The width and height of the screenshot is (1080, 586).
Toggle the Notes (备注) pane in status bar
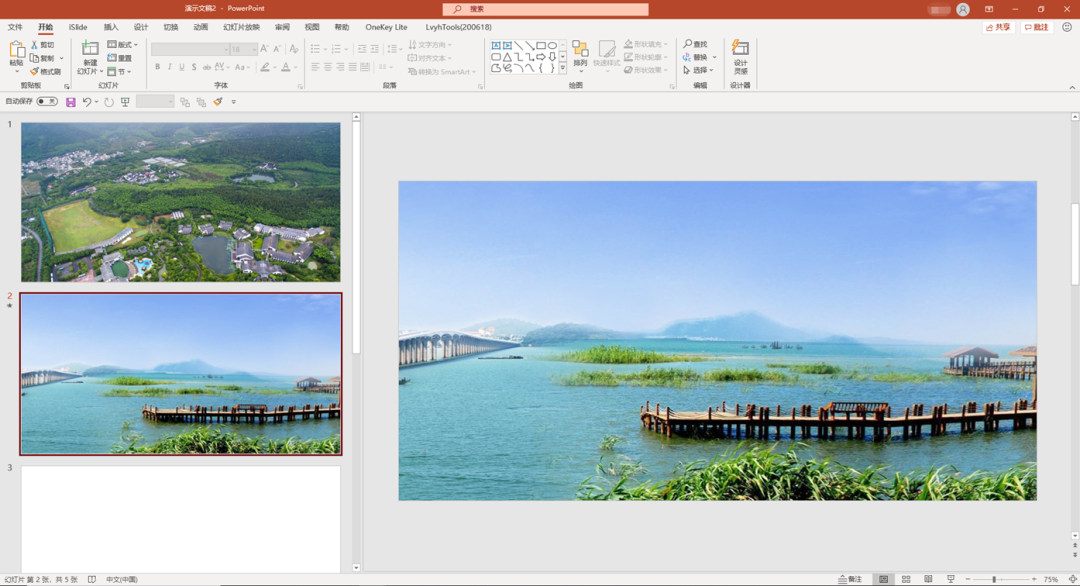tap(850, 579)
